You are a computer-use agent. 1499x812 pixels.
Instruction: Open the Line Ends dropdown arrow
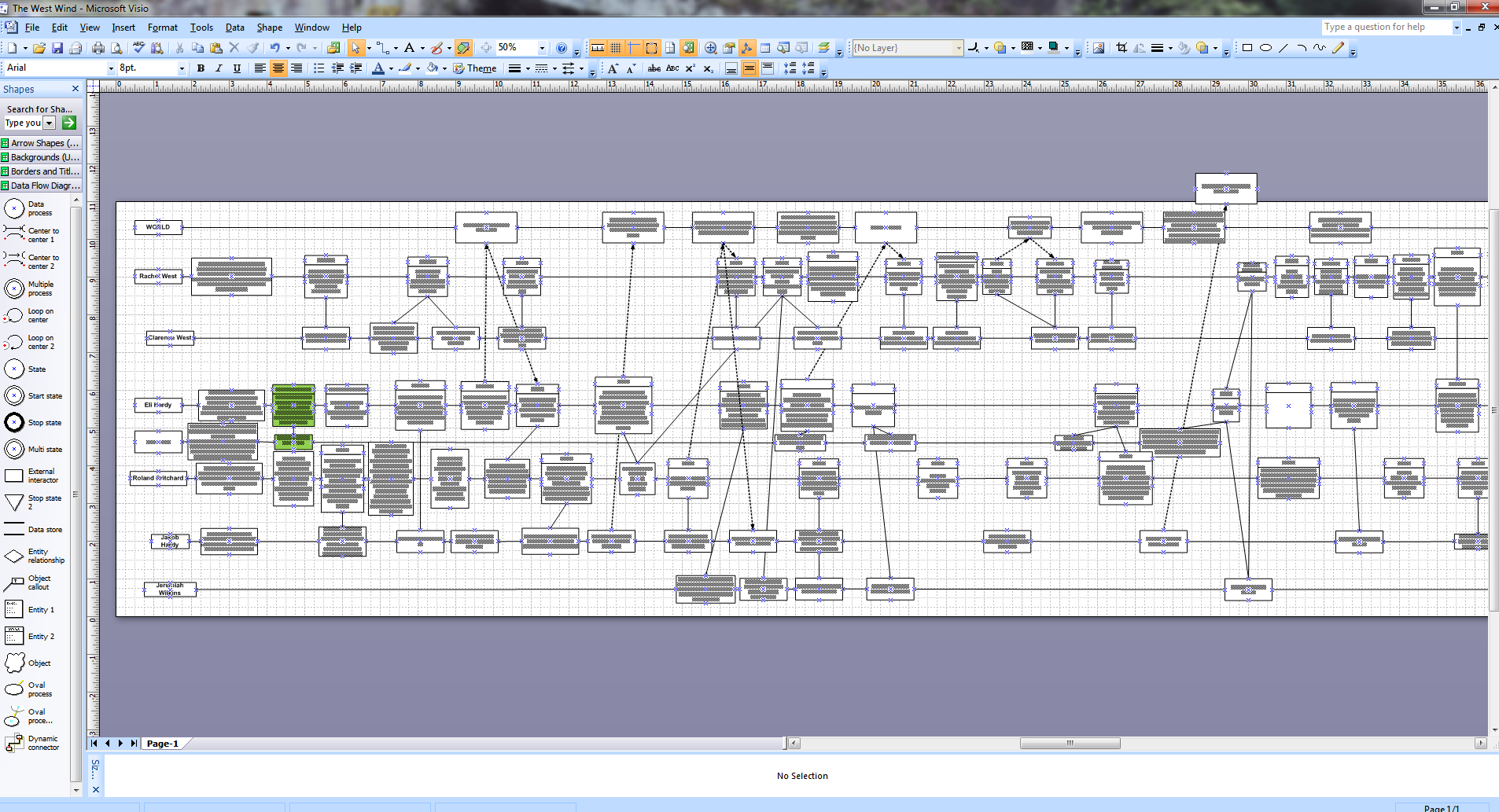point(581,68)
